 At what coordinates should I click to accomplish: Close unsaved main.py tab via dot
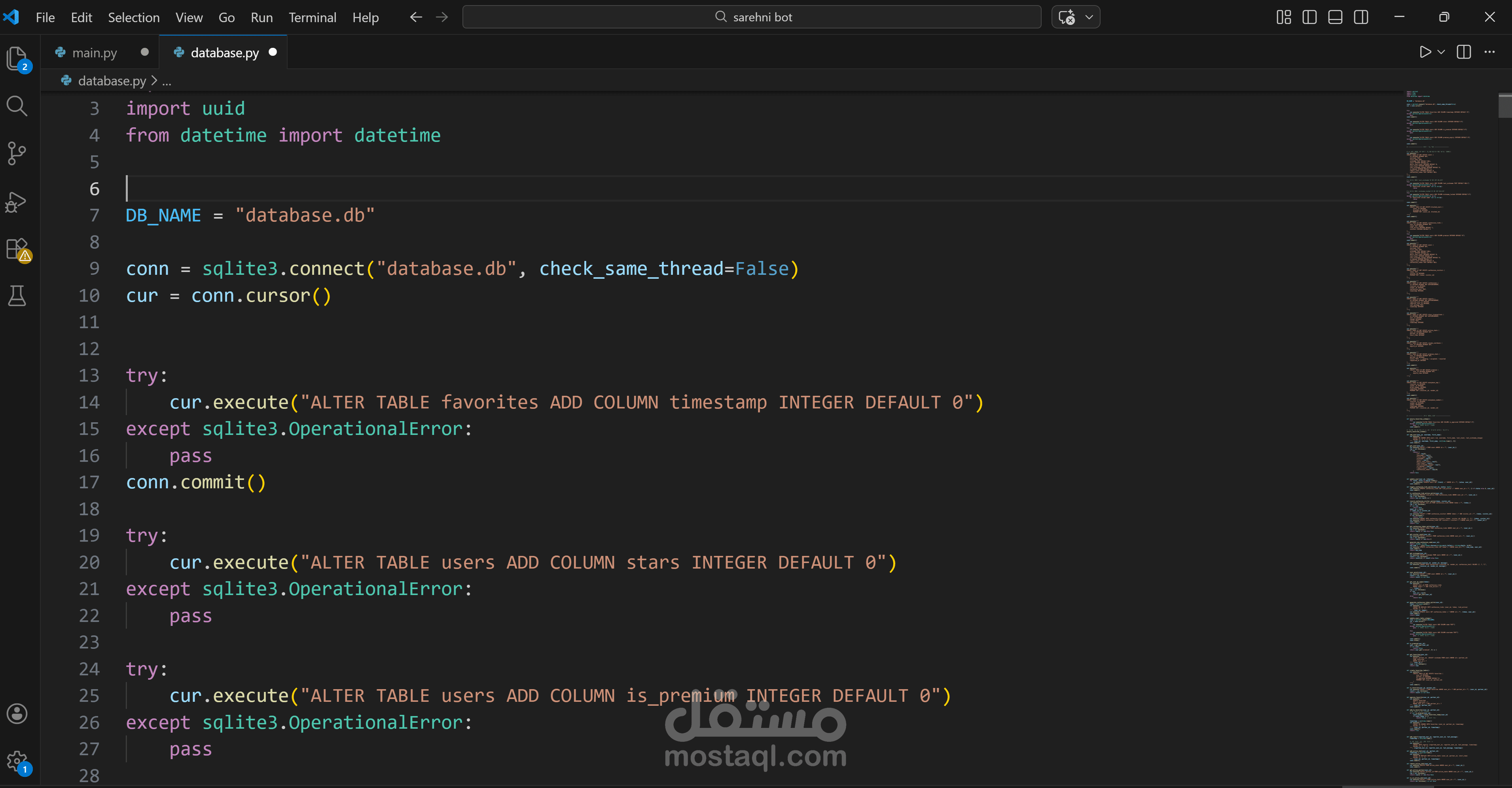(x=144, y=52)
